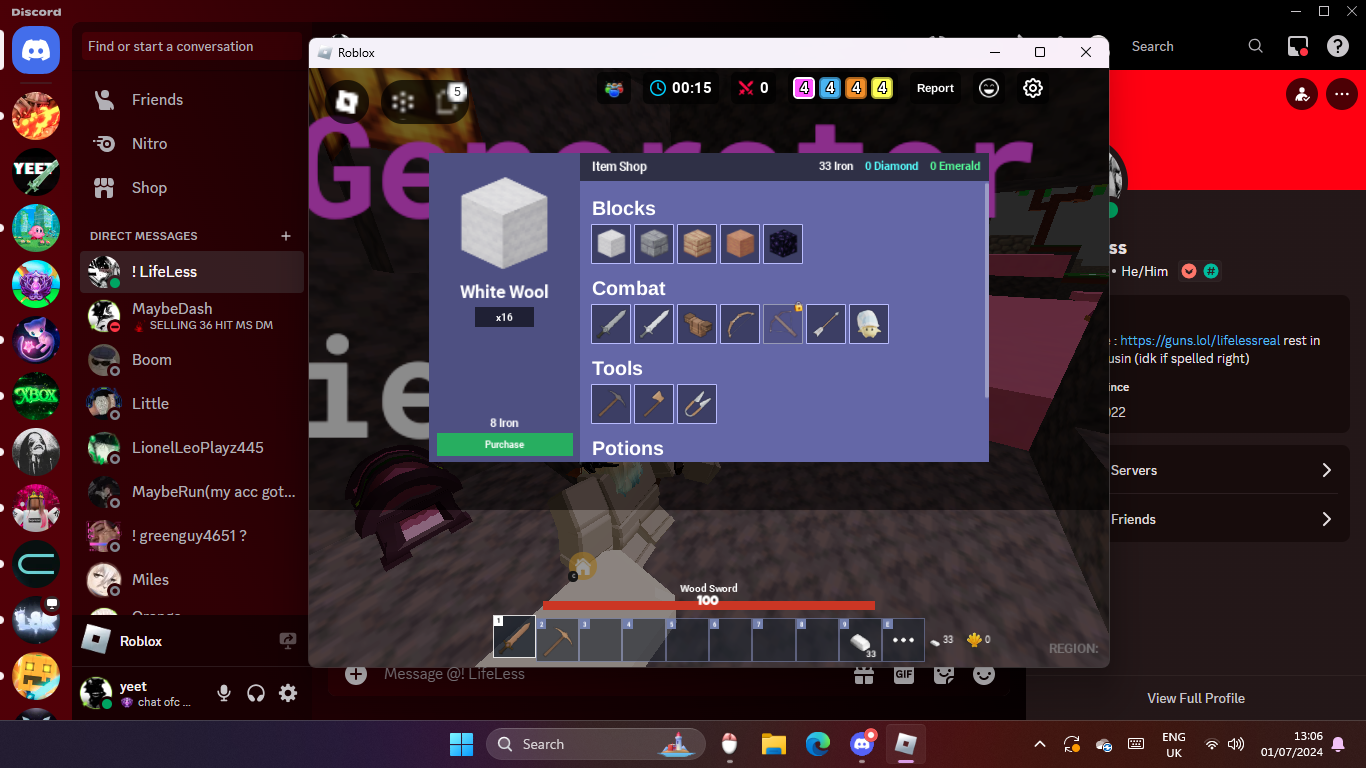The height and width of the screenshot is (768, 1366).
Task: Click View Full Profile
Action: coord(1196,698)
